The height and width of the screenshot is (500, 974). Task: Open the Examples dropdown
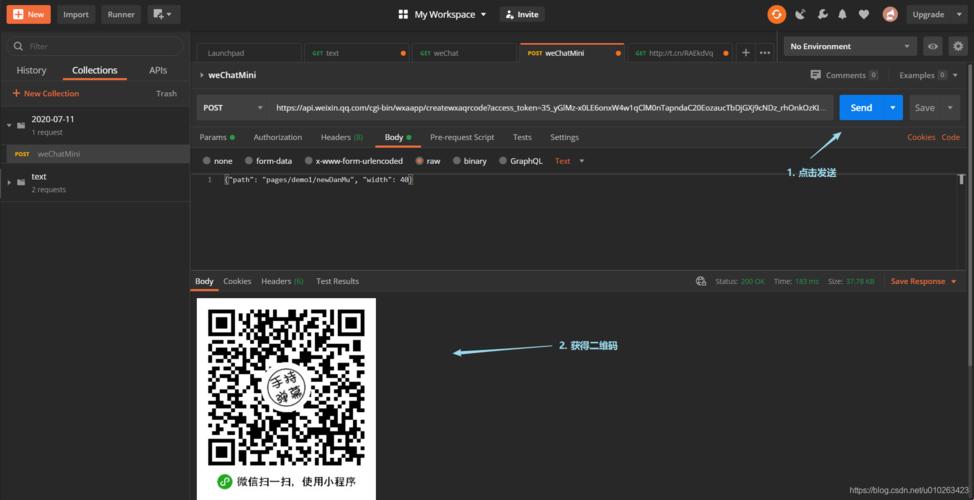pyautogui.click(x=928, y=75)
